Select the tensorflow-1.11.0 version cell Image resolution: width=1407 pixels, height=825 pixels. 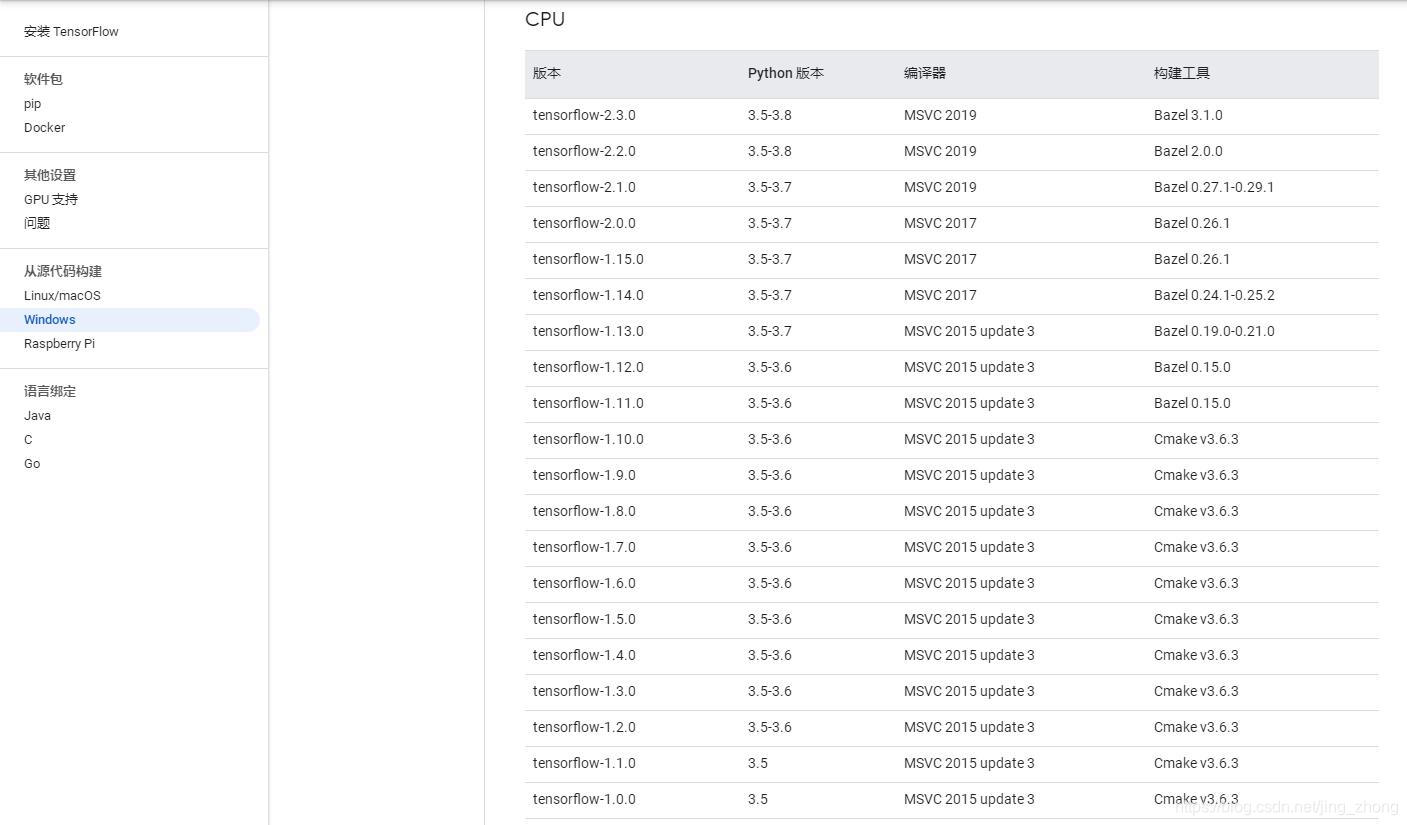pyautogui.click(x=588, y=403)
